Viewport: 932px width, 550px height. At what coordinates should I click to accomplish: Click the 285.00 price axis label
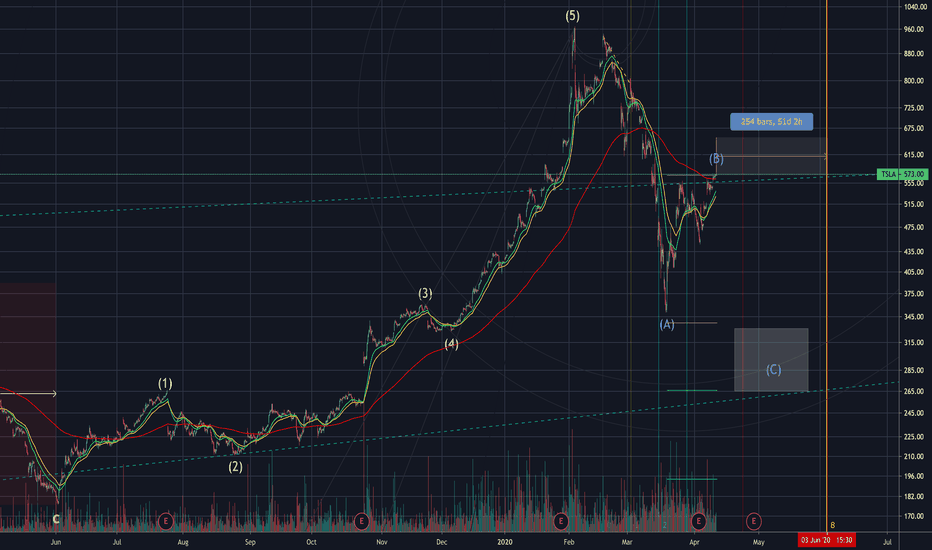tap(914, 370)
